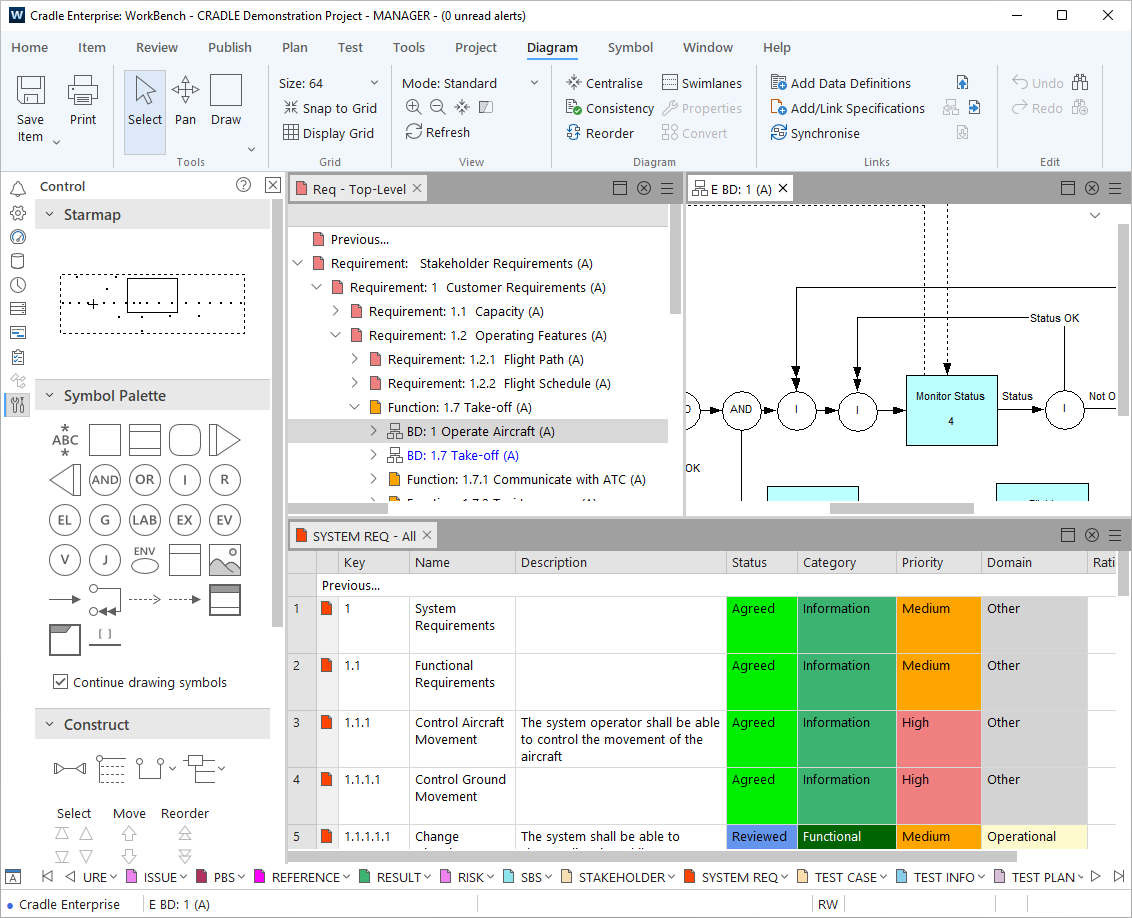Pick the EX symbol in palette

tap(185, 520)
